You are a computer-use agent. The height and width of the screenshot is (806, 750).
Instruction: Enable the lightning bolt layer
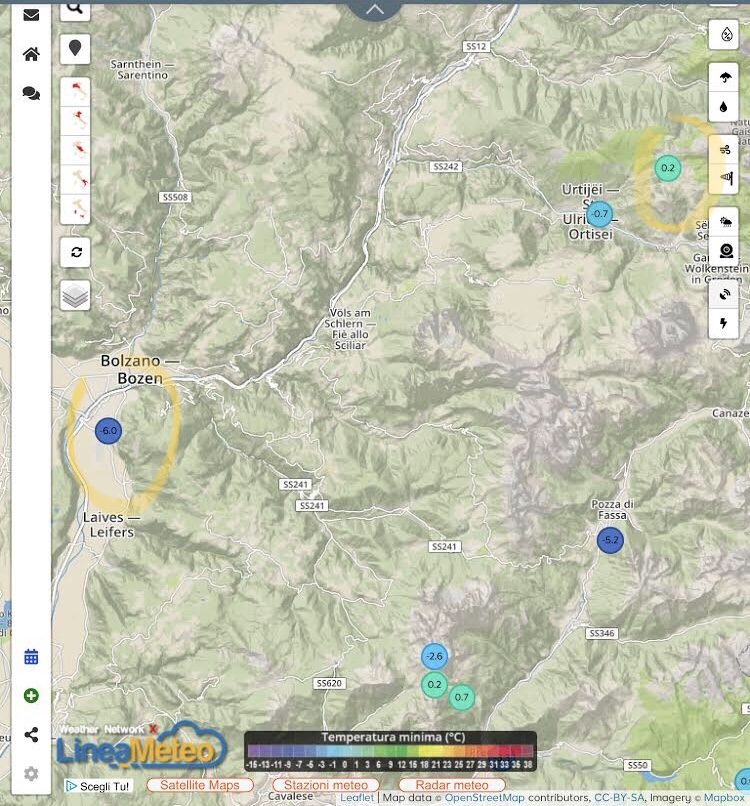click(725, 323)
